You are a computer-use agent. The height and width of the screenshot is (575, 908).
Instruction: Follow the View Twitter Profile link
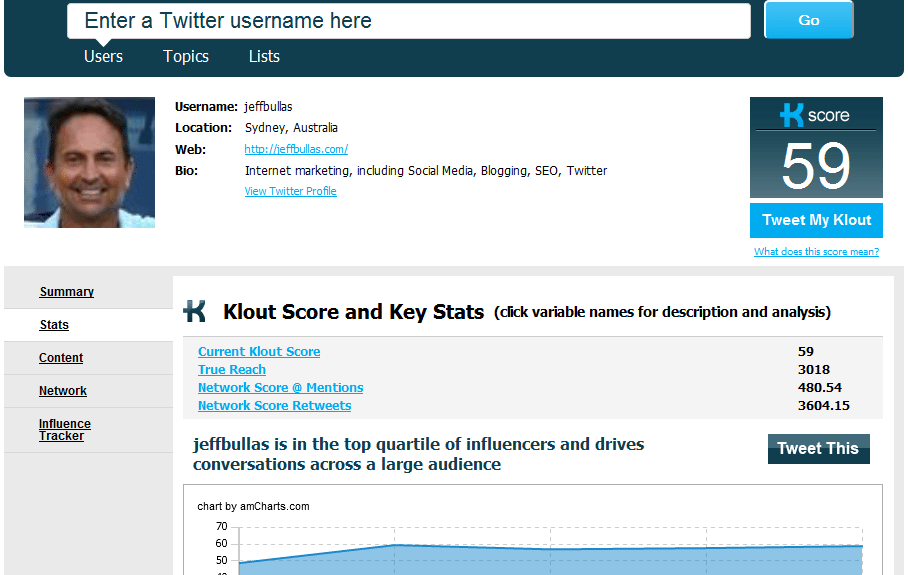click(x=290, y=191)
